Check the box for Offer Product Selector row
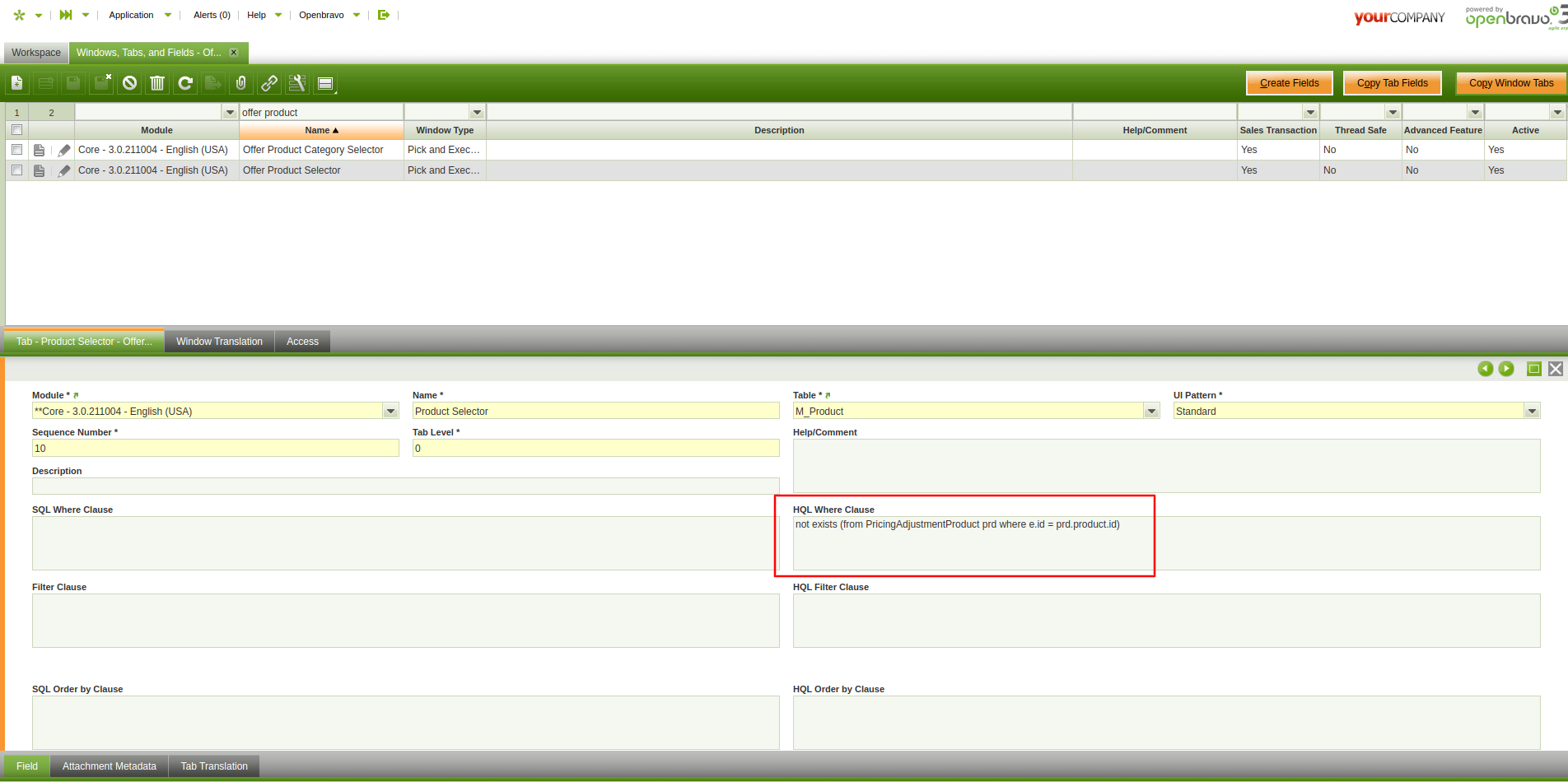1568x782 pixels. 16,170
